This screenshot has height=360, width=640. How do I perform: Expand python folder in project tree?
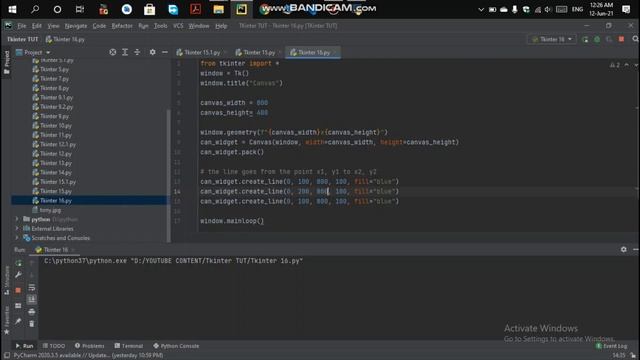17,219
